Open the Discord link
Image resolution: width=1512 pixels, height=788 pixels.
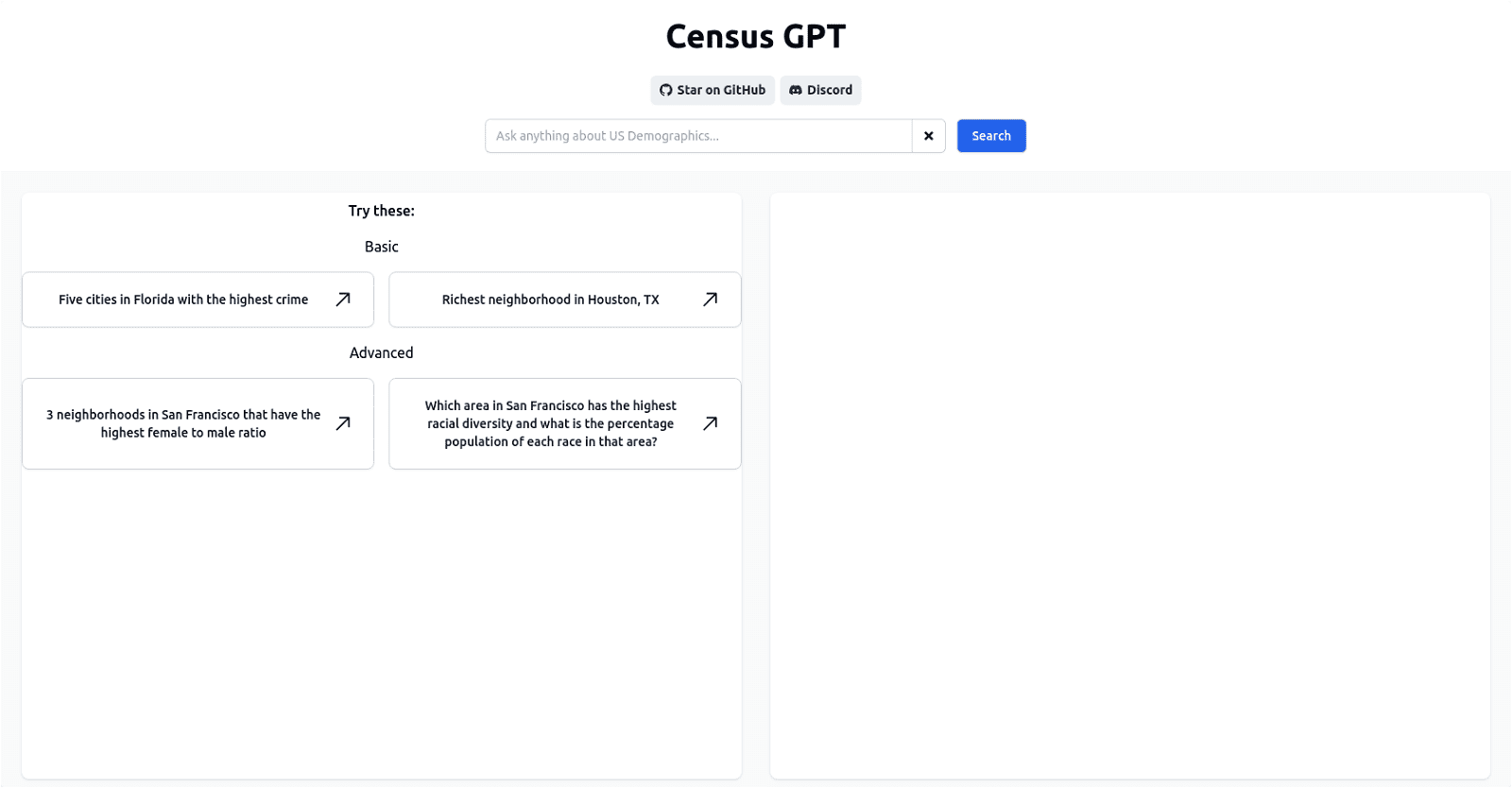point(818,90)
